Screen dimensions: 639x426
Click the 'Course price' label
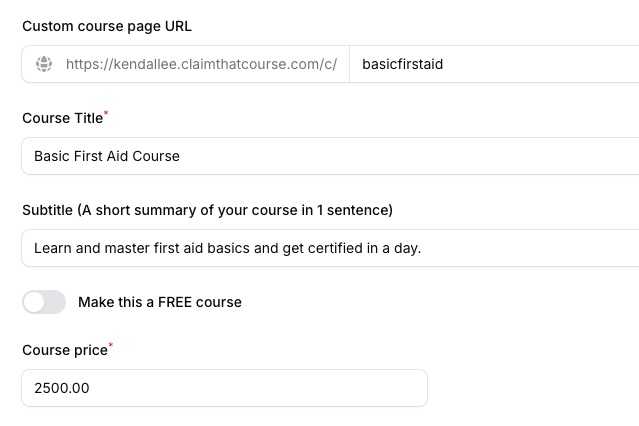pyautogui.click(x=65, y=350)
